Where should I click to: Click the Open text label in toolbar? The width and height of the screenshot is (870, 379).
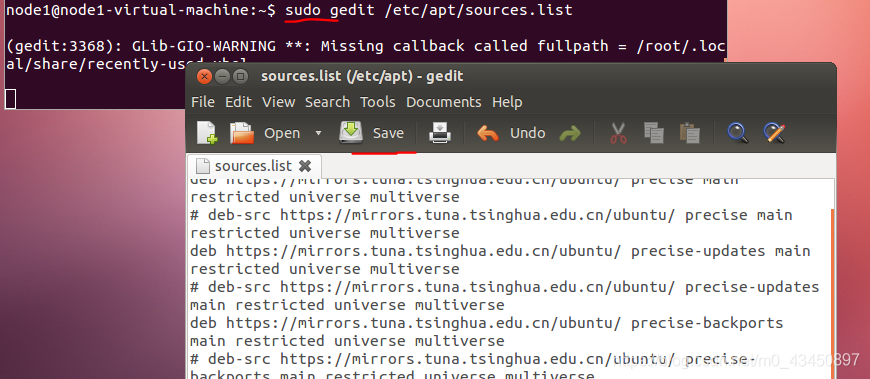[x=282, y=133]
